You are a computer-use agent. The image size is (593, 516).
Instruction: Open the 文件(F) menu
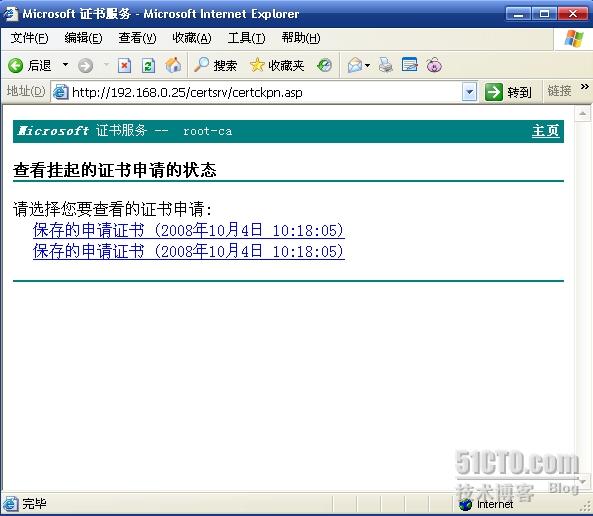[29, 38]
